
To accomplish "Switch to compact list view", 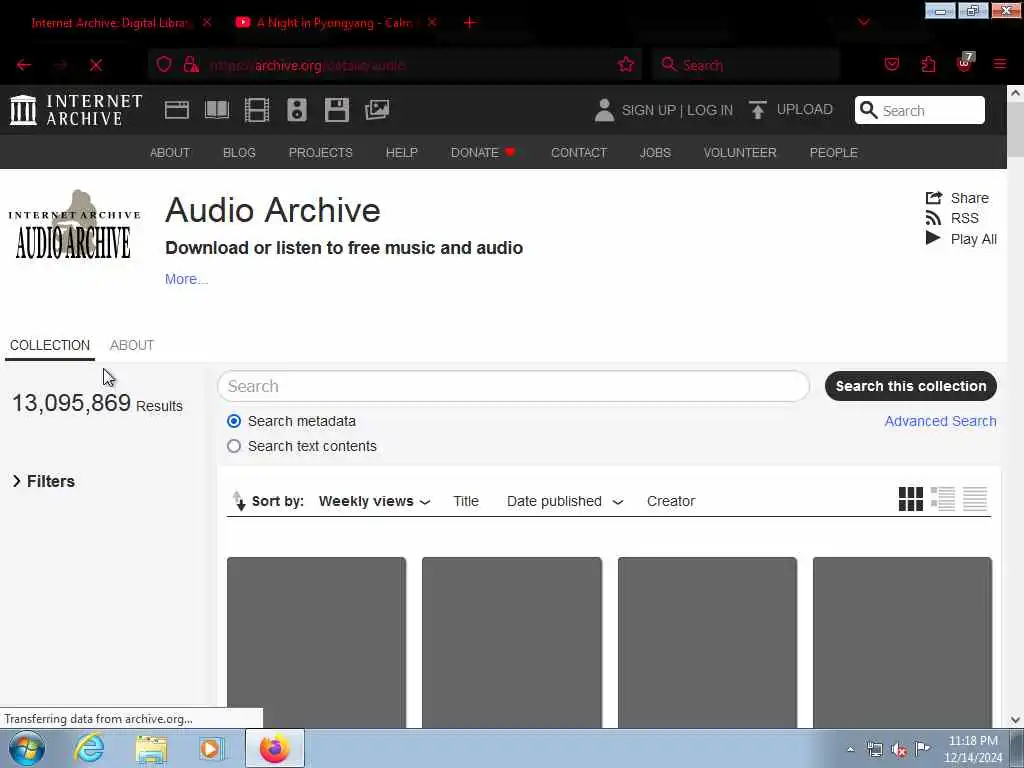I will click(974, 499).
